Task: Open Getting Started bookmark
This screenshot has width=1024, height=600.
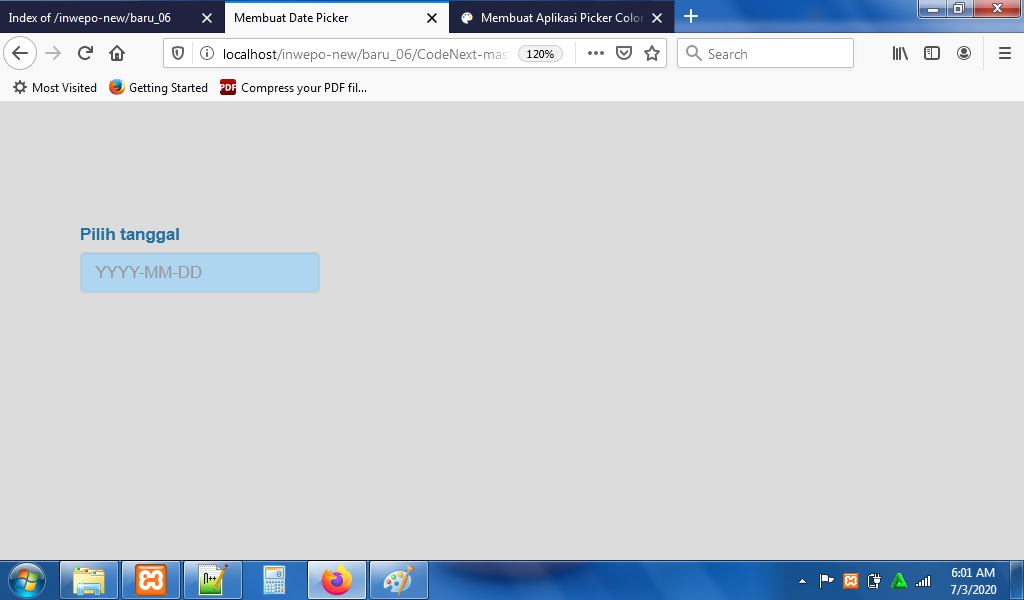Action: click(159, 88)
